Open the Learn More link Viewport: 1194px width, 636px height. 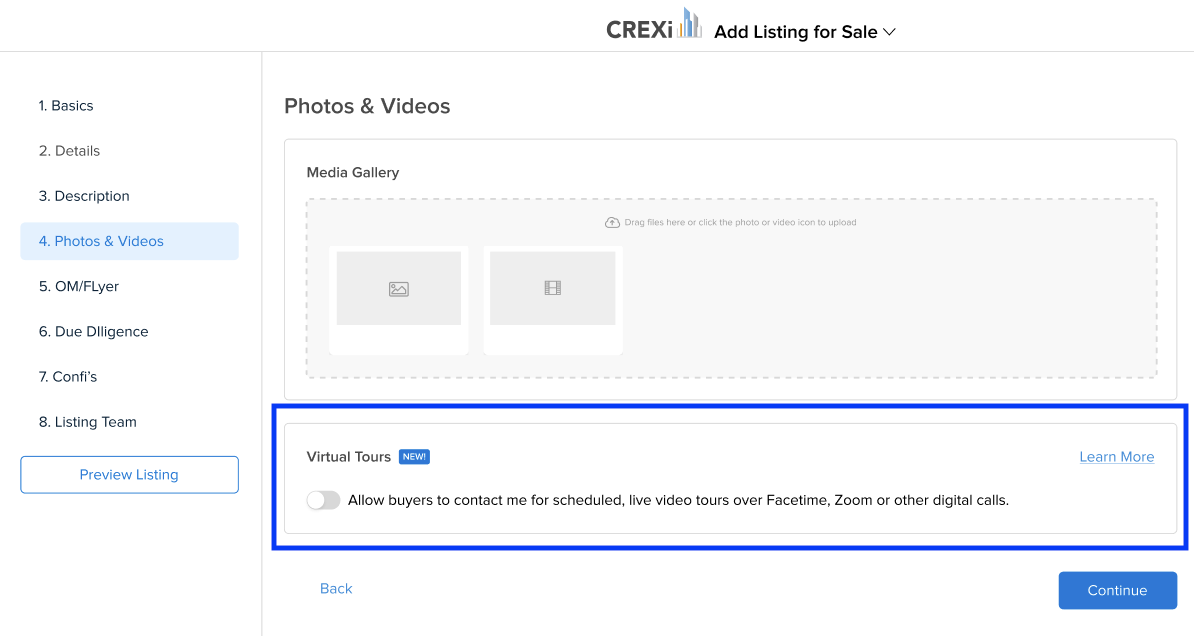[1116, 457]
